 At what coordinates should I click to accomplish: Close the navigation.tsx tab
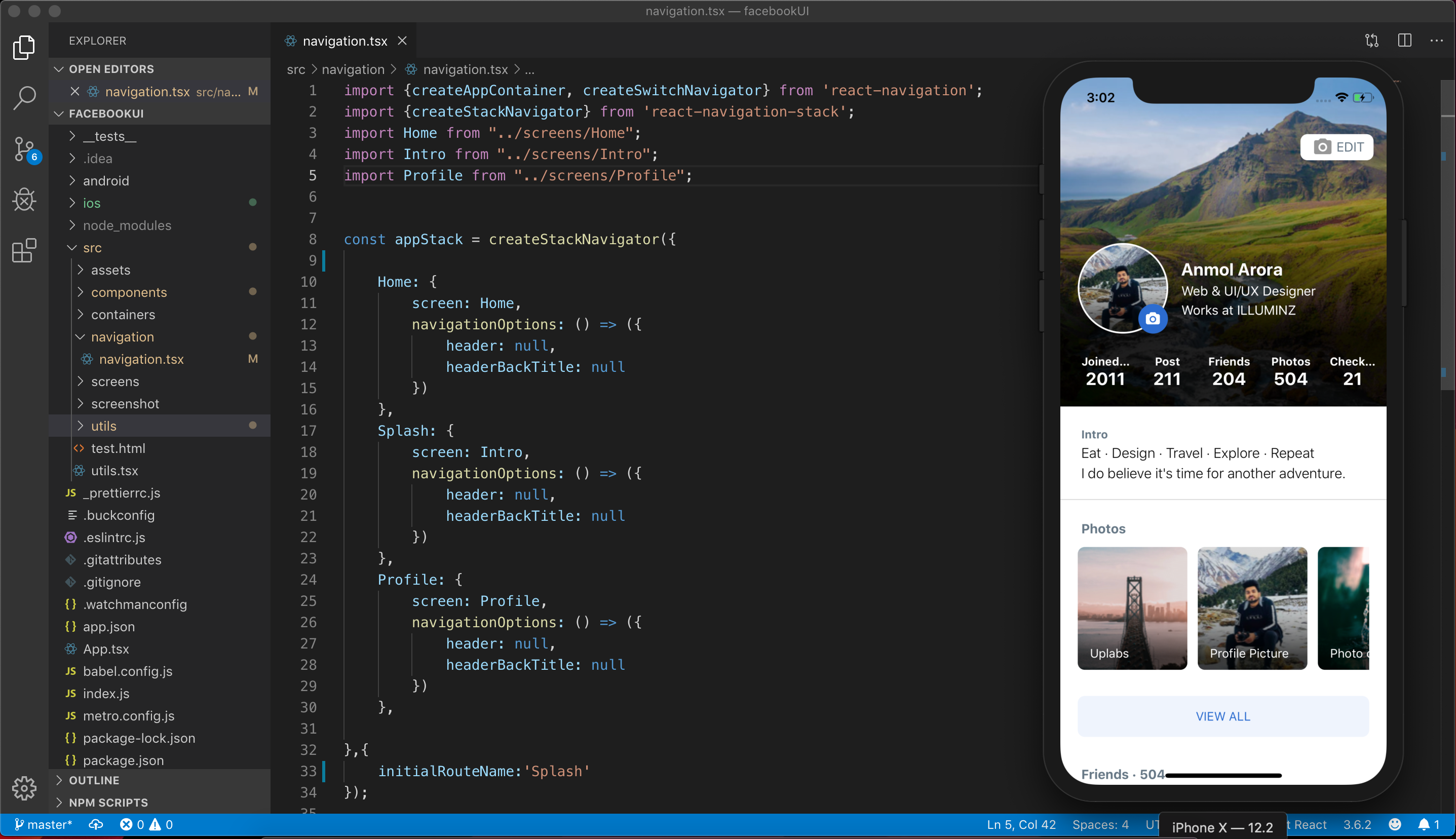click(402, 41)
